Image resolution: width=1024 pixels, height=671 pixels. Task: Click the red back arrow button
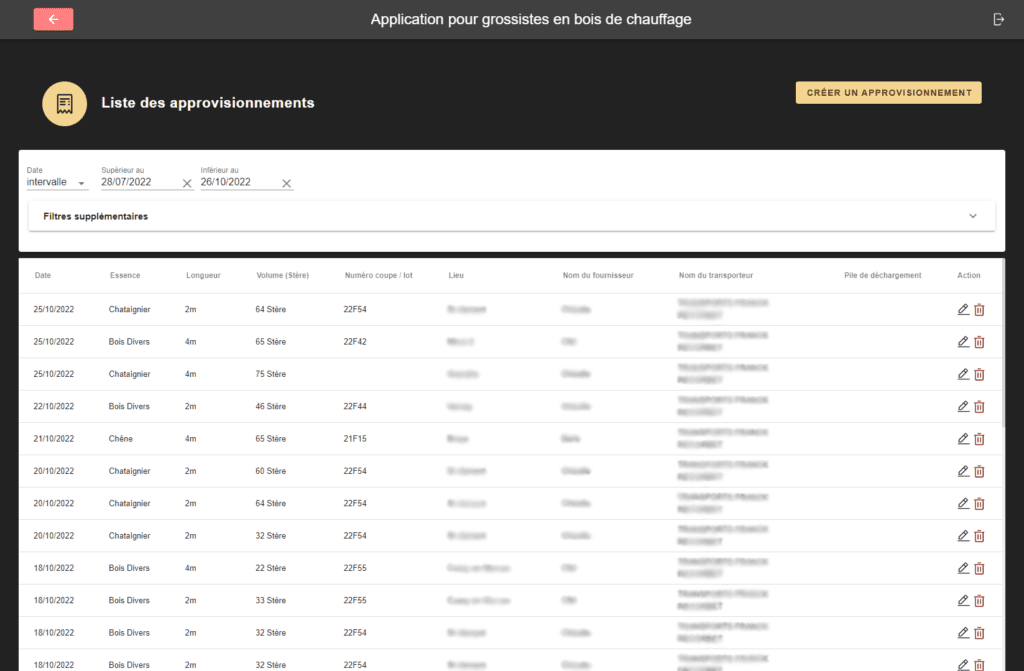click(53, 19)
